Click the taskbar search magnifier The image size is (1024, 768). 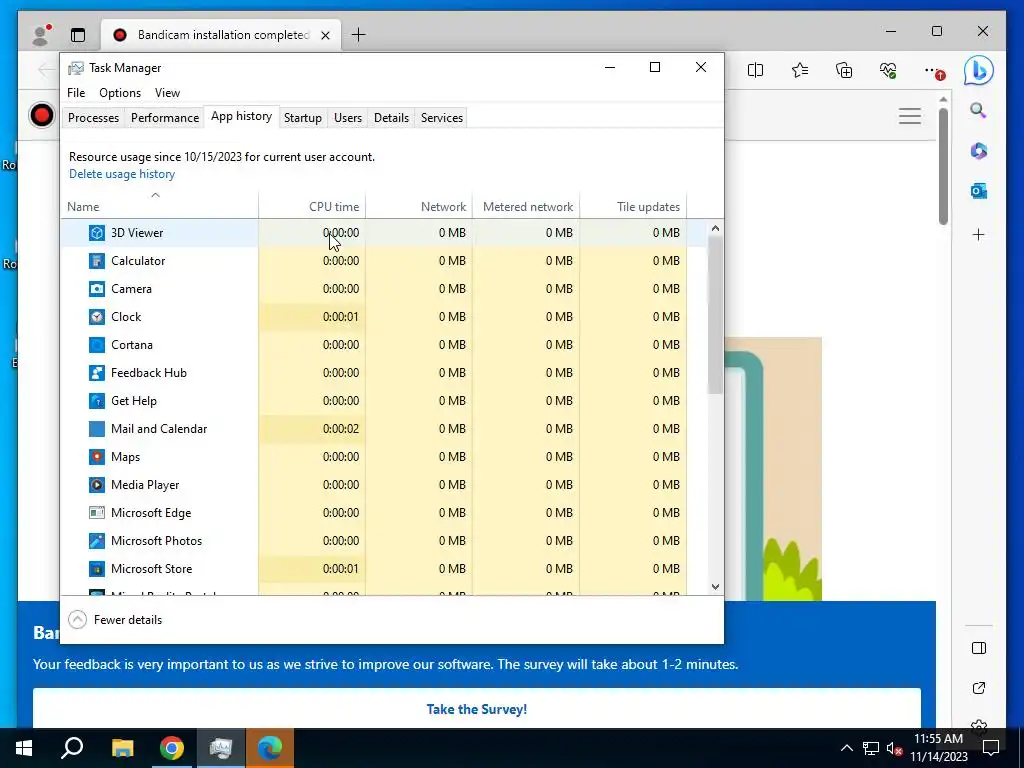tap(72, 748)
